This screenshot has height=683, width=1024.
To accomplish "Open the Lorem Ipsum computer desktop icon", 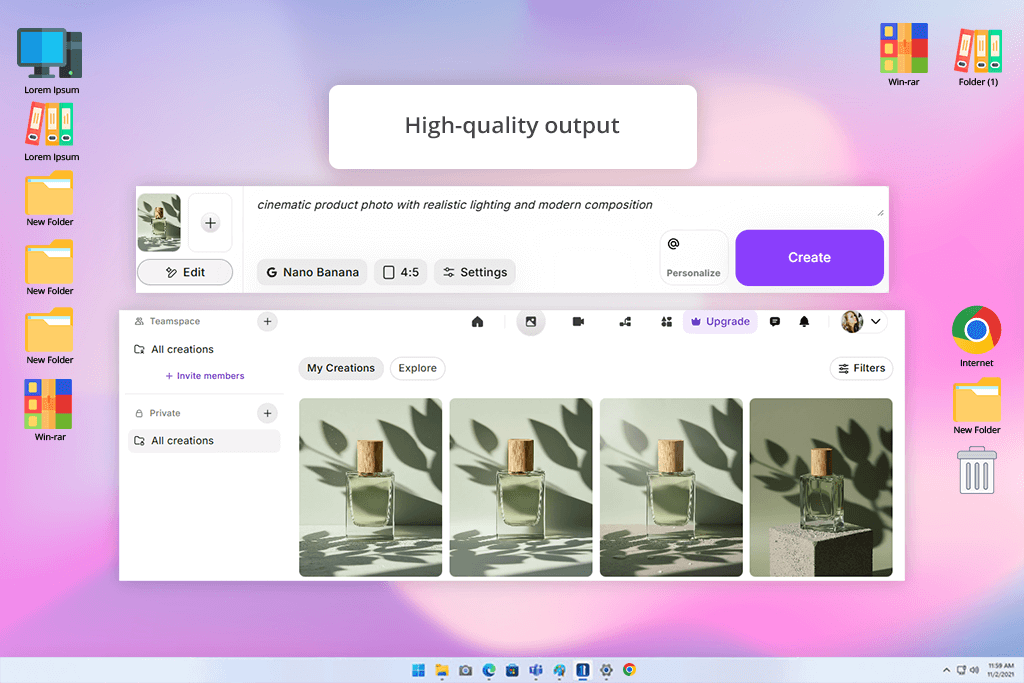I will [x=51, y=61].
